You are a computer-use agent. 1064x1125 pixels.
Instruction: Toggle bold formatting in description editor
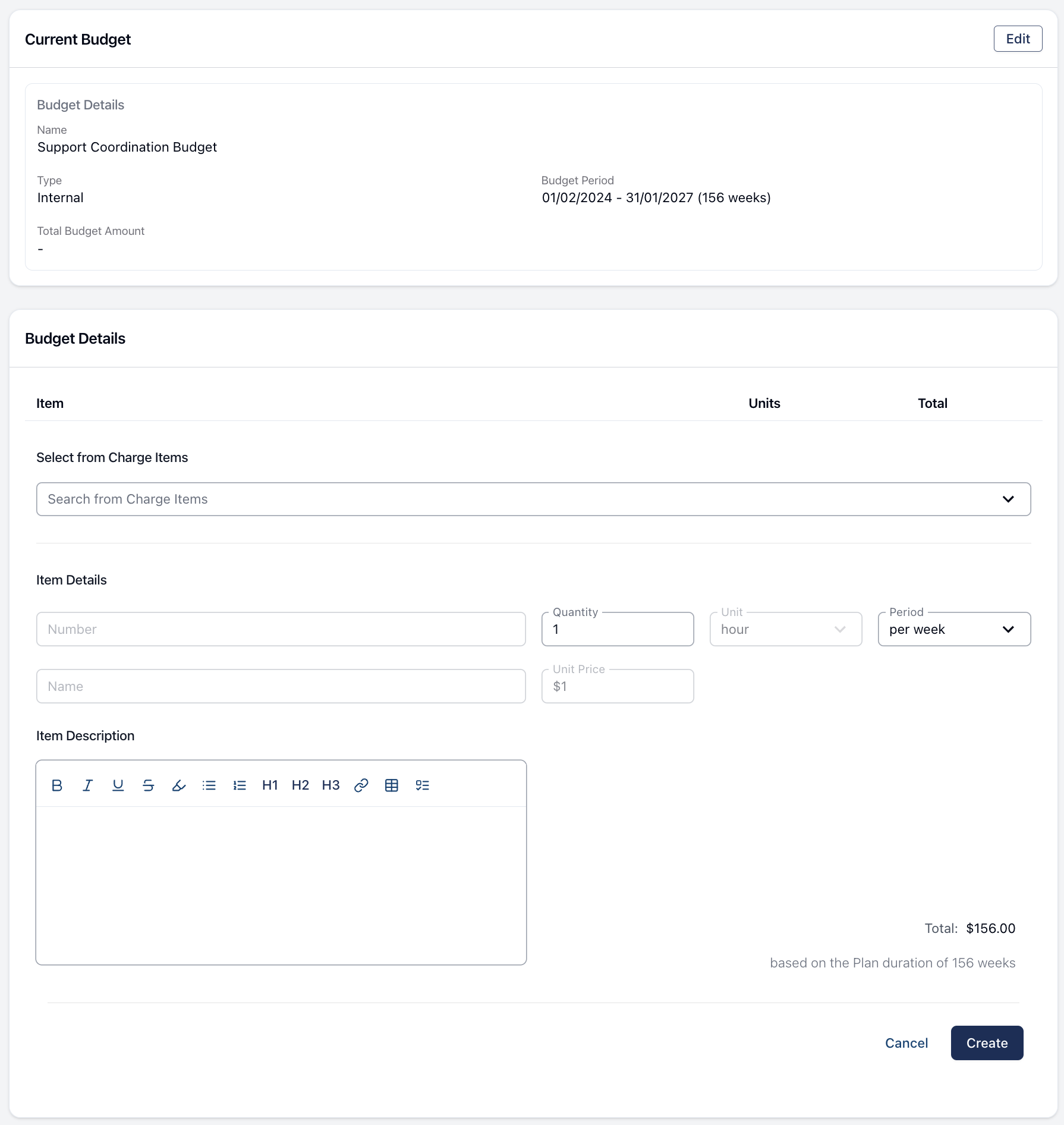point(57,785)
